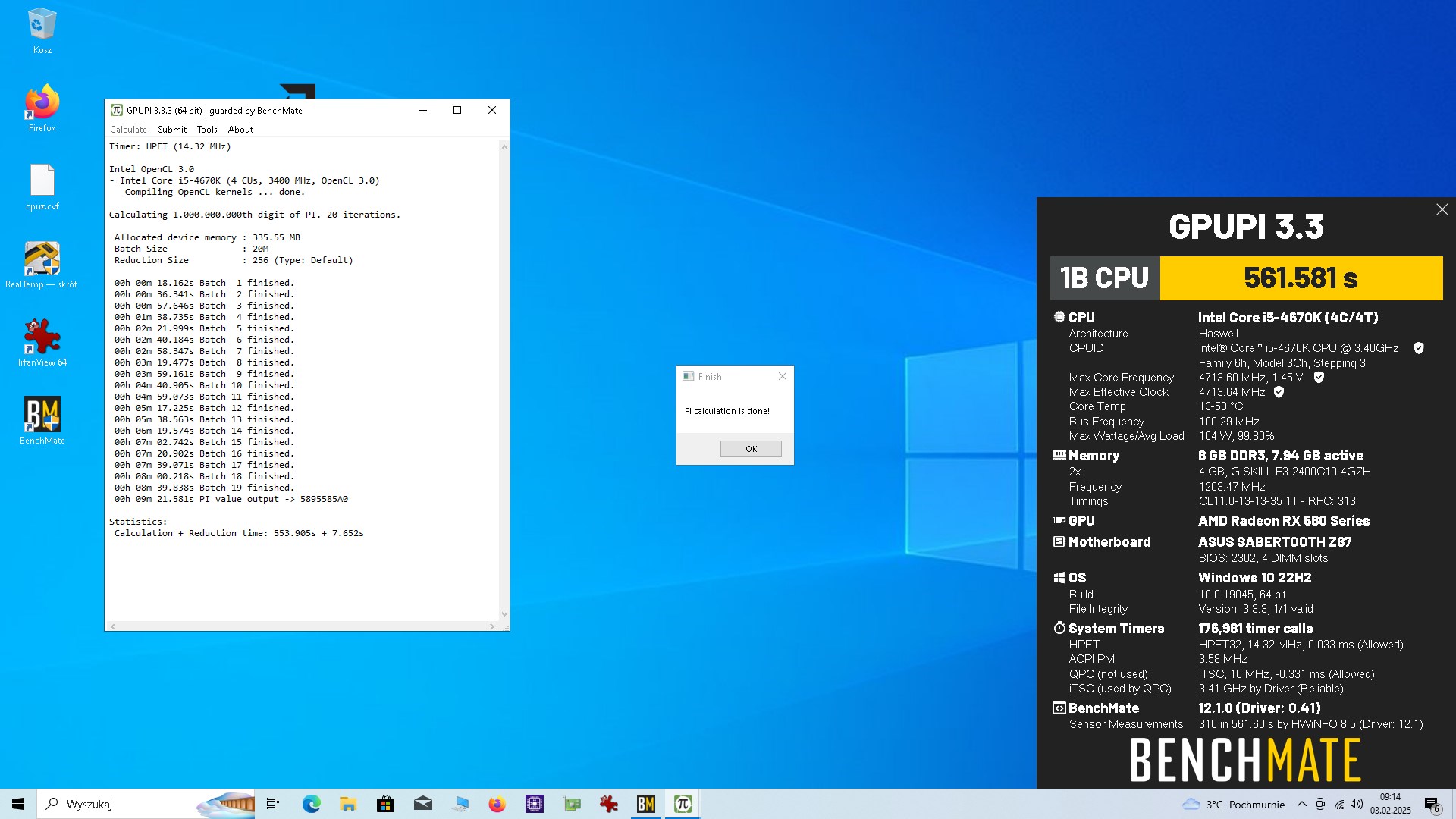1456x819 pixels.
Task: Click the GPUPI window pi title icon
Action: coord(117,110)
